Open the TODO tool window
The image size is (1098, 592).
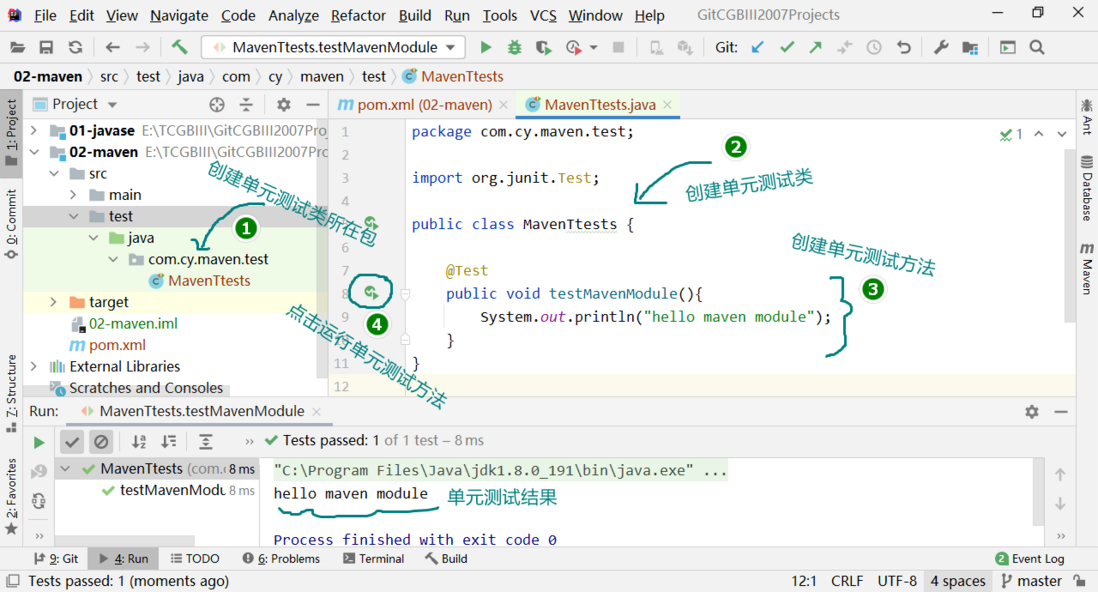[195, 558]
